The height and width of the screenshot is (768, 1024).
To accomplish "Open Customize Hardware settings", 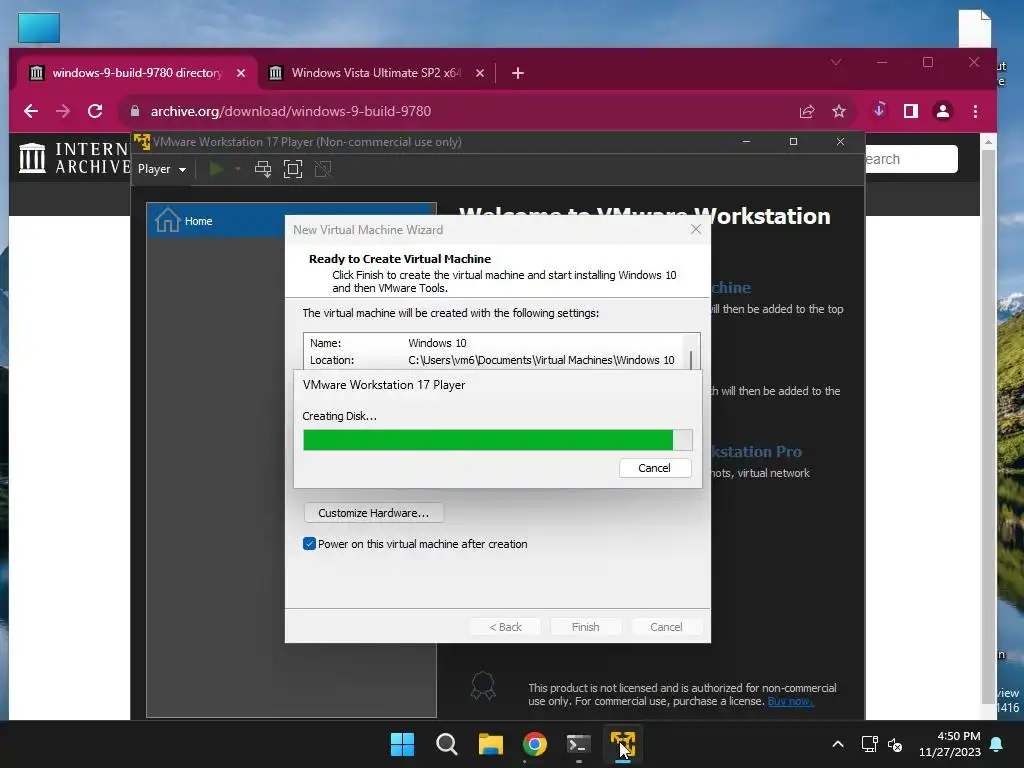I will click(x=374, y=513).
